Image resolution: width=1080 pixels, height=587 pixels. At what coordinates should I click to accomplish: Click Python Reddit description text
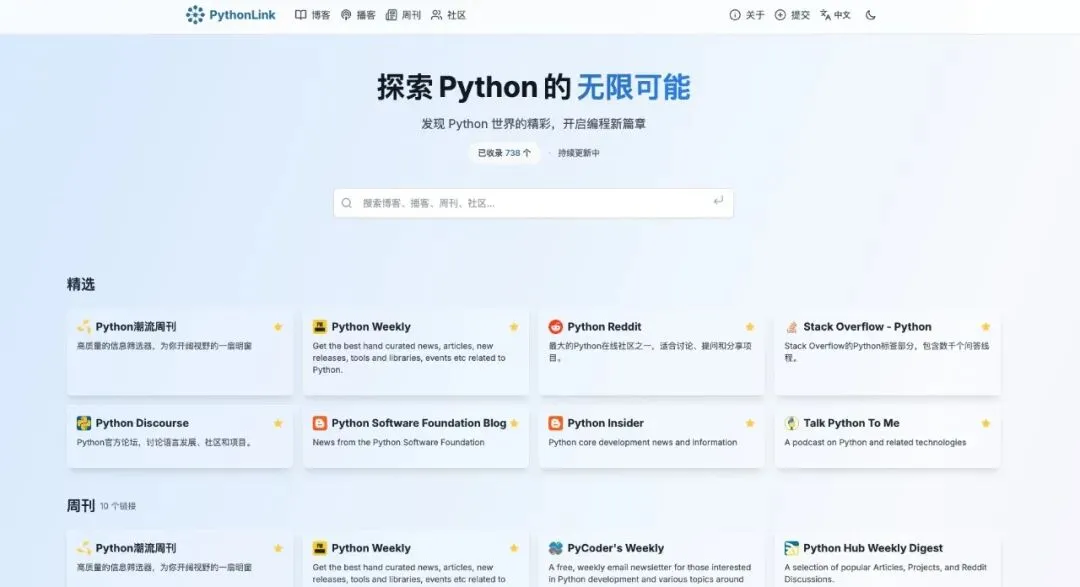(650, 352)
